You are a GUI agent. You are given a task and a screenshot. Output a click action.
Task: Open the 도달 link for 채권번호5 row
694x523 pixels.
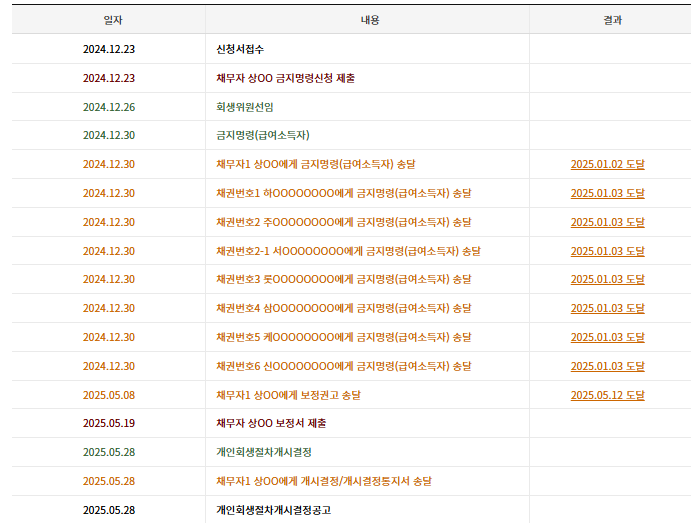[607, 337]
